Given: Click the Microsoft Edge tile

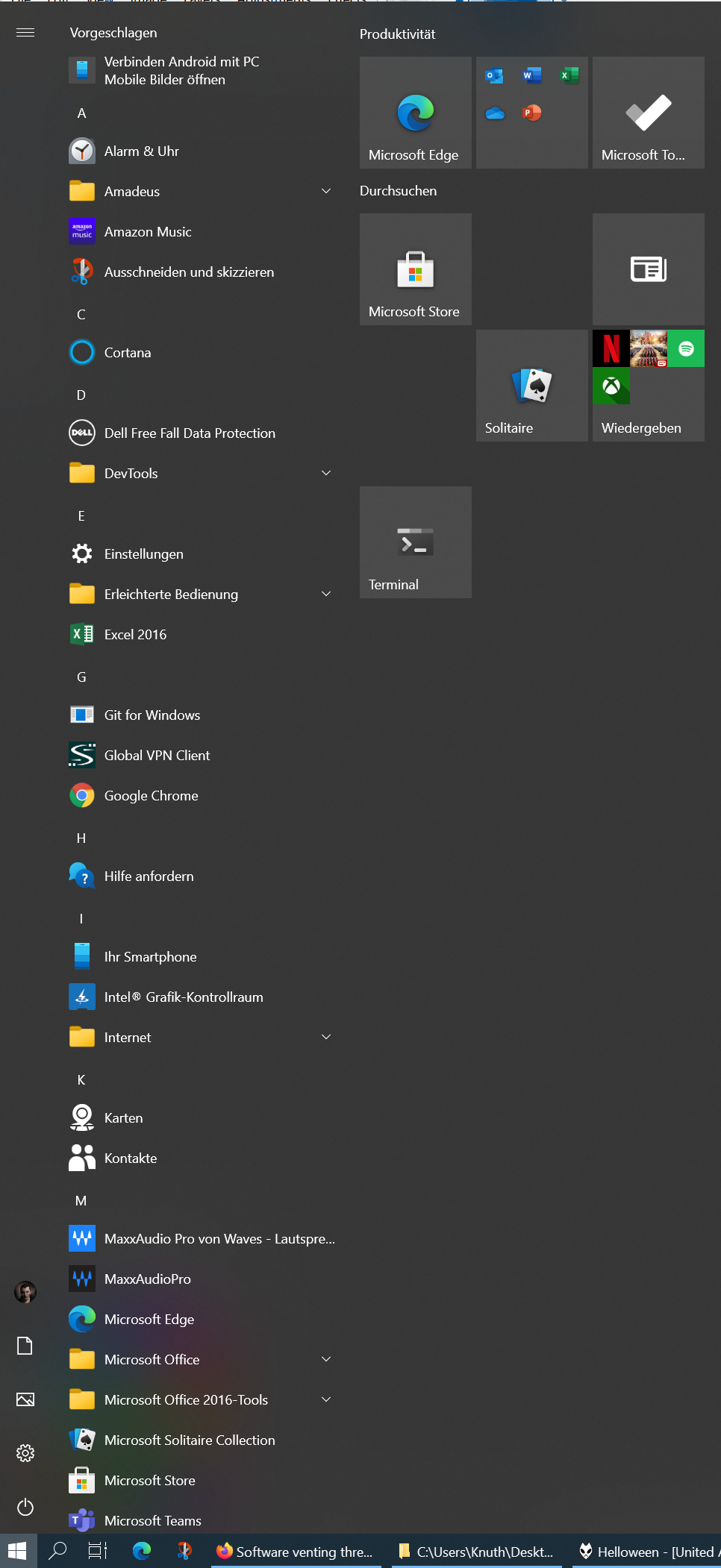Looking at the screenshot, I should pos(416,113).
